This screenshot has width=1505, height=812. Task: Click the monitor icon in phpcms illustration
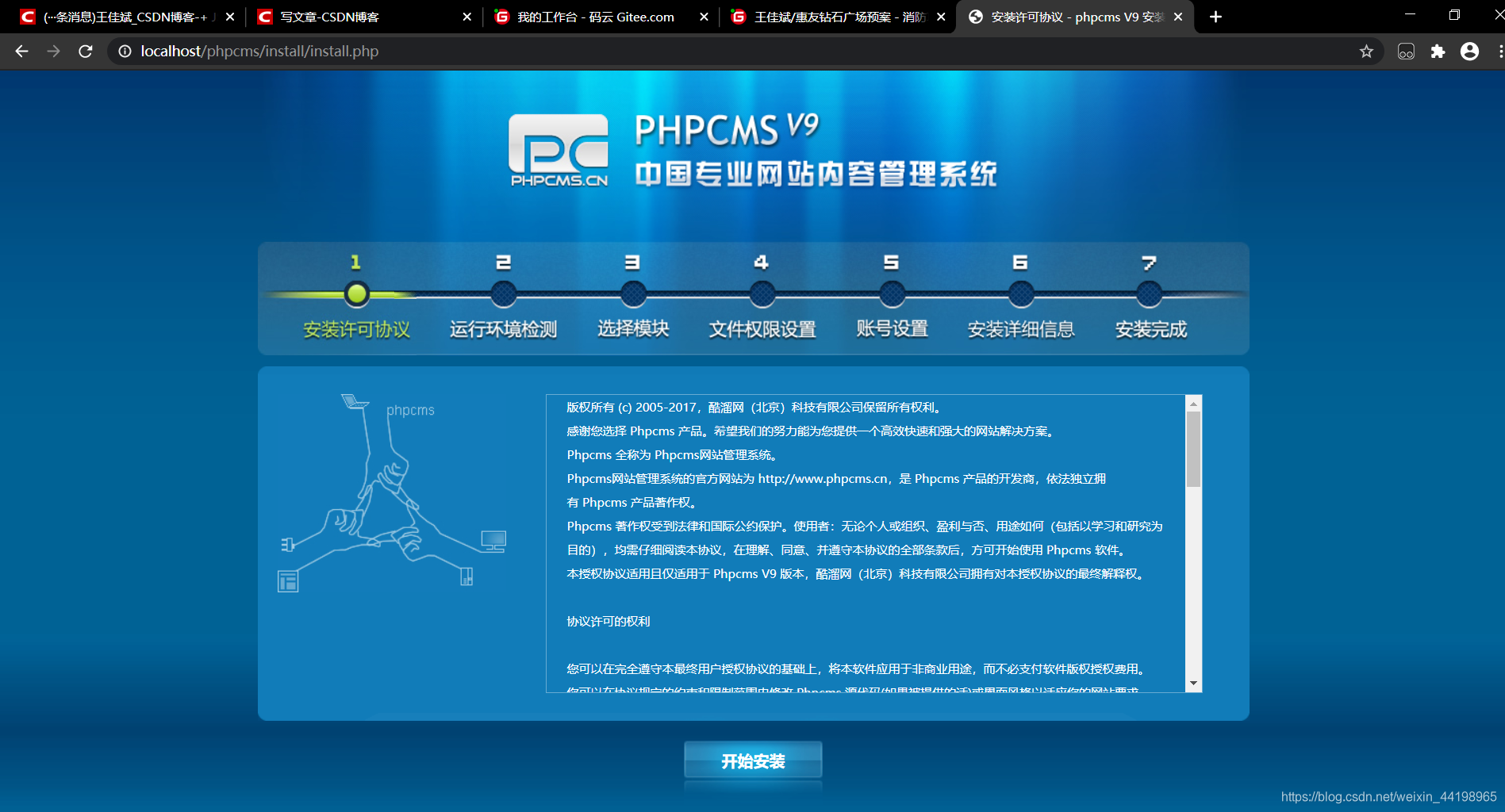pos(493,541)
